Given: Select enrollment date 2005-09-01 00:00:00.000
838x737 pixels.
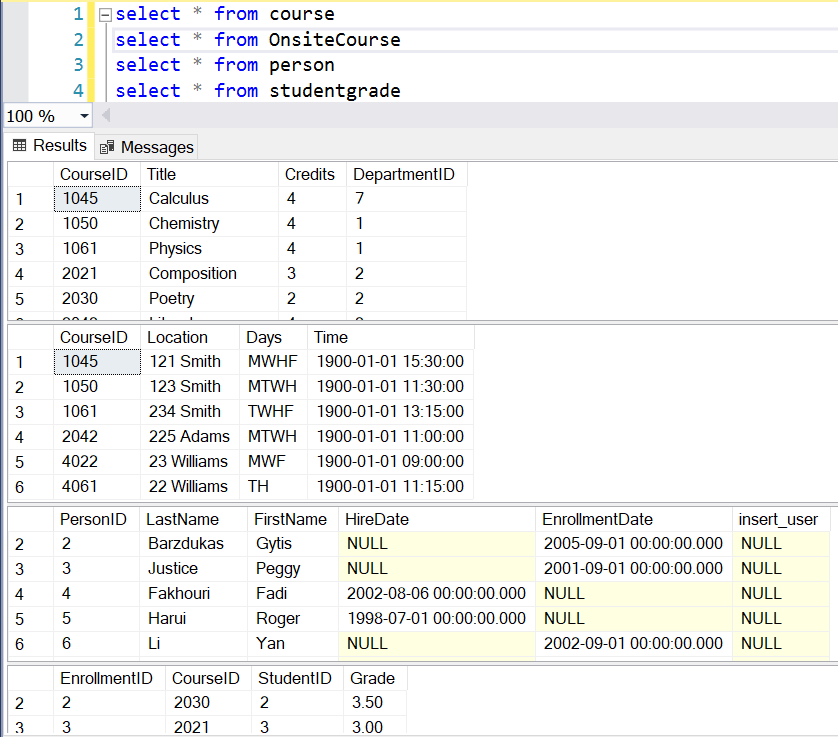Looking at the screenshot, I should point(633,544).
